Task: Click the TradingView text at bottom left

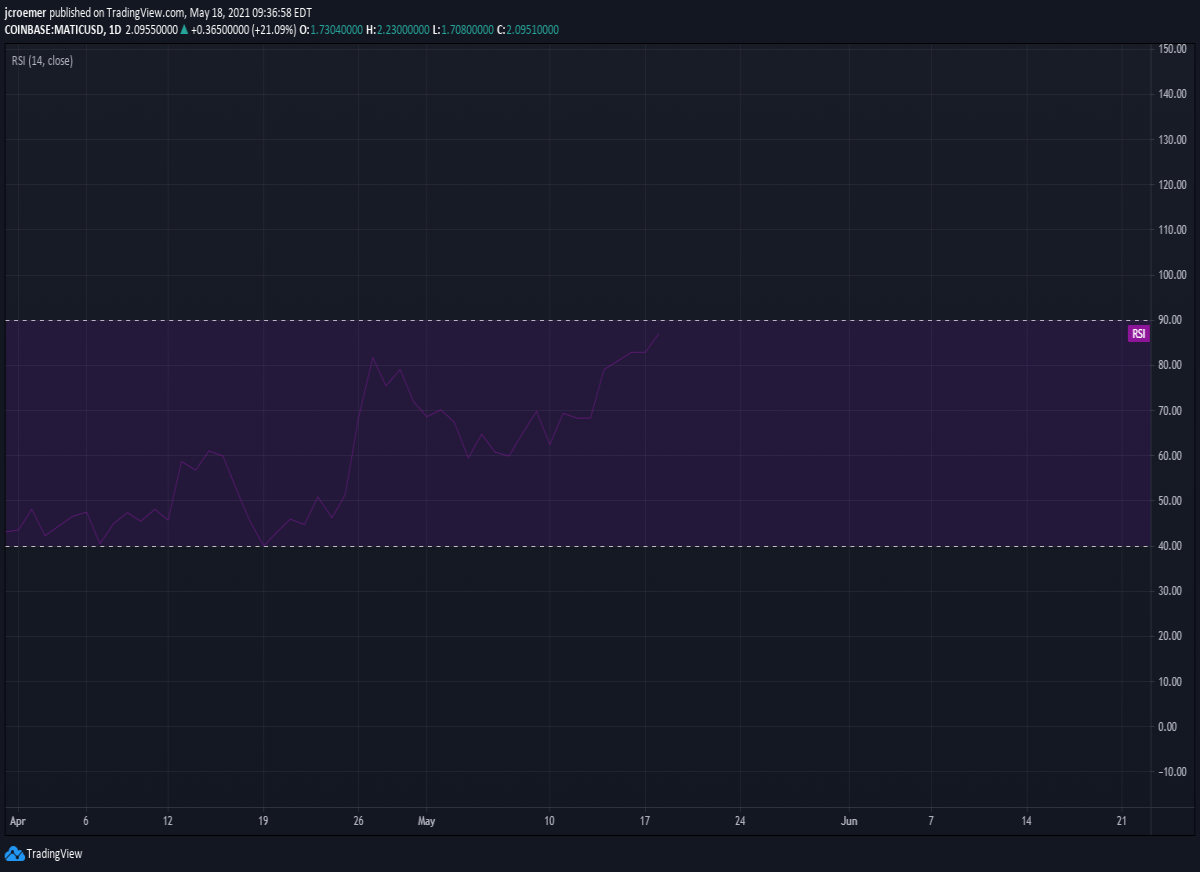Action: point(54,854)
